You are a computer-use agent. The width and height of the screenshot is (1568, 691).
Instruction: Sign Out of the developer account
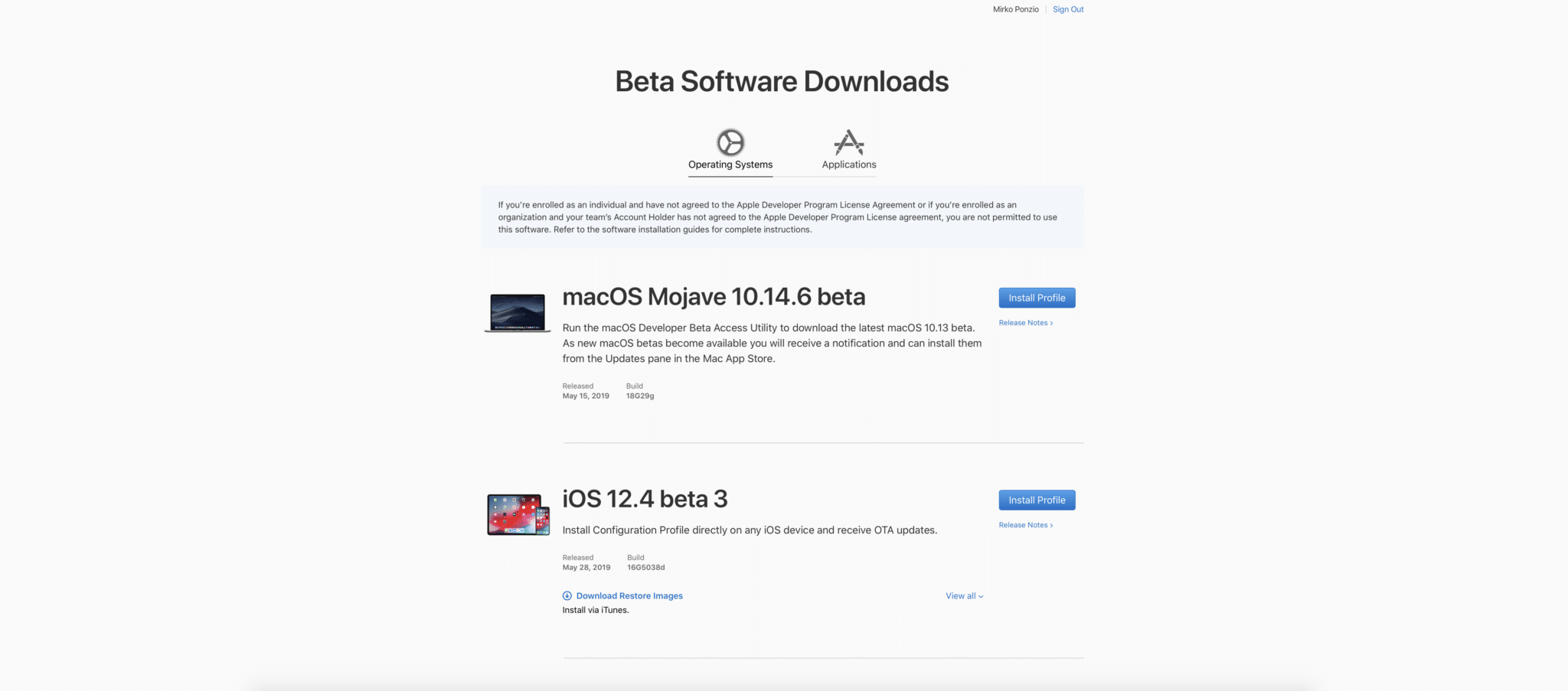click(1068, 9)
